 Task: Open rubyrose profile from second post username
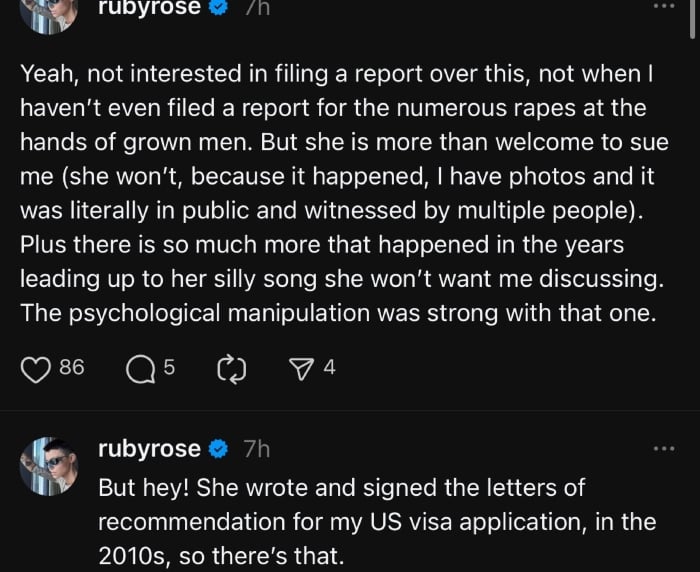(149, 450)
